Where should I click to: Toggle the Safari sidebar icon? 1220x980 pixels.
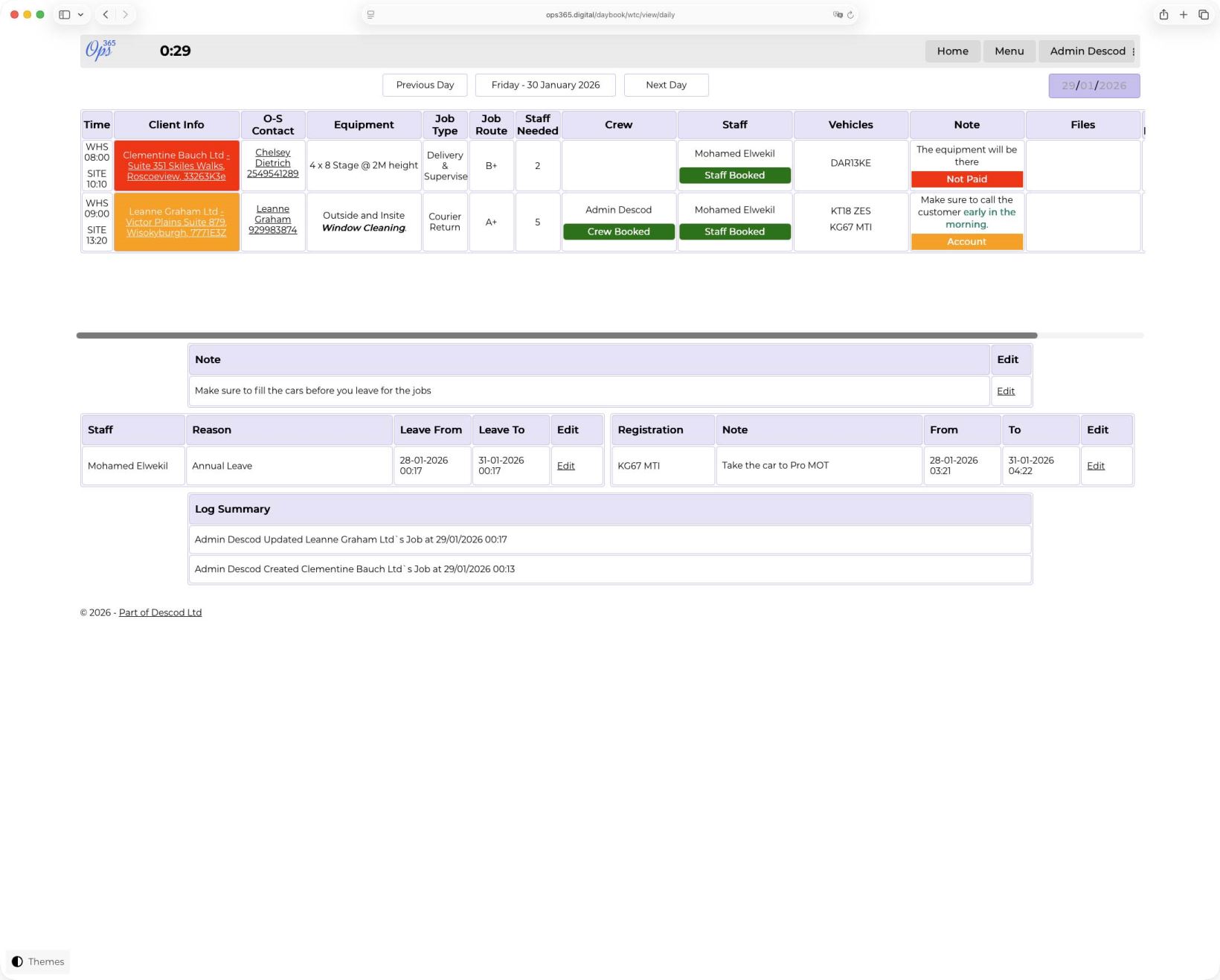63,14
